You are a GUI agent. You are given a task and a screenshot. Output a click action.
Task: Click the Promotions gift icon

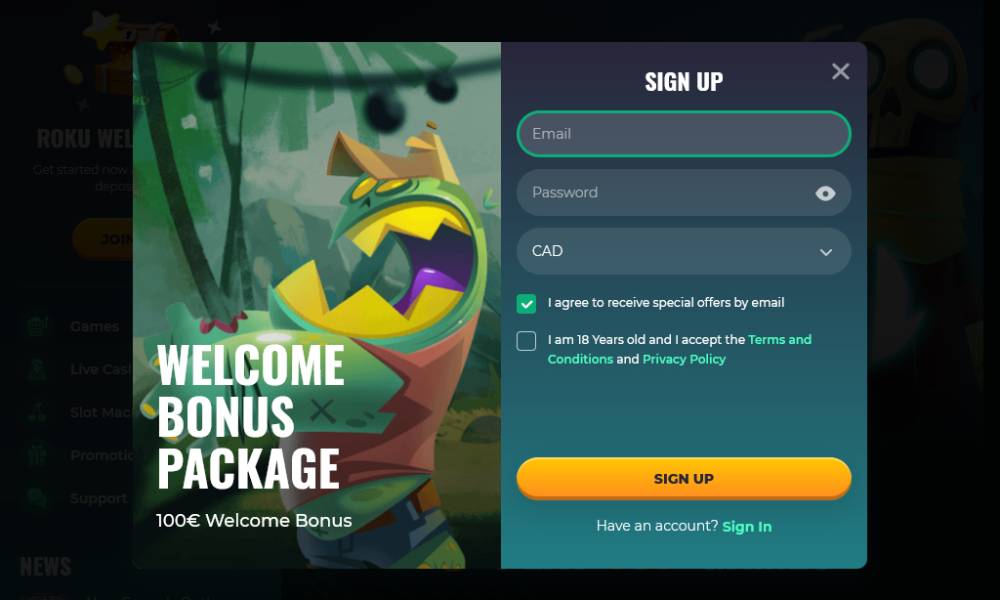point(38,455)
